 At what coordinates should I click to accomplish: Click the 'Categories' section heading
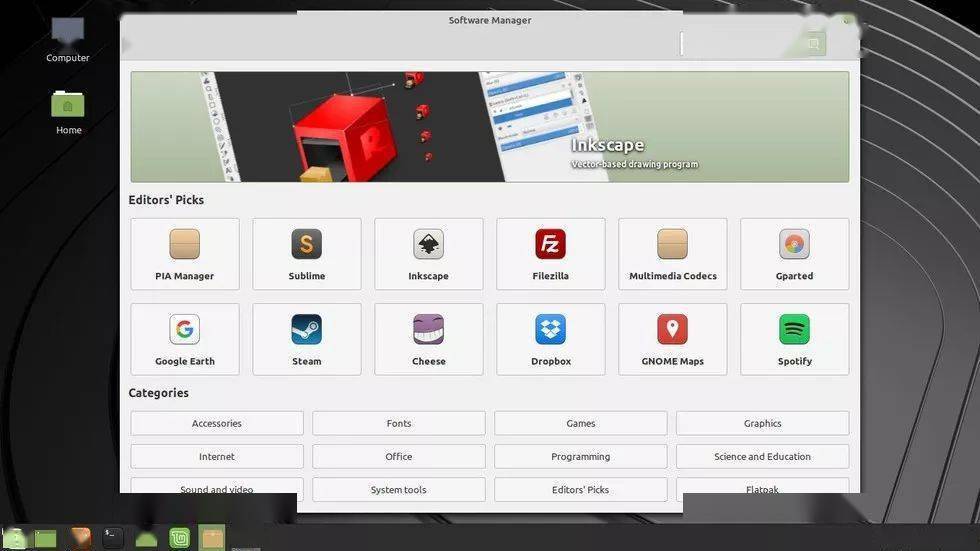pos(159,393)
